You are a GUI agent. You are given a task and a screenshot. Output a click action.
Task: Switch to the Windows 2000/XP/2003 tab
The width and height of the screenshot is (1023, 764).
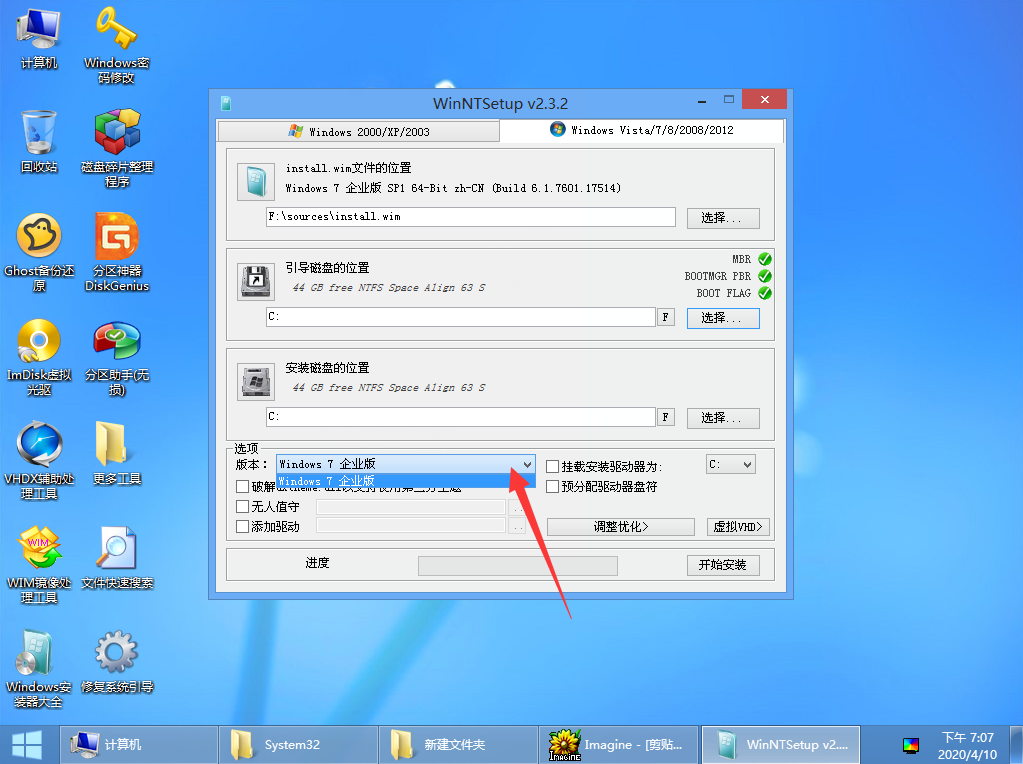pyautogui.click(x=358, y=132)
